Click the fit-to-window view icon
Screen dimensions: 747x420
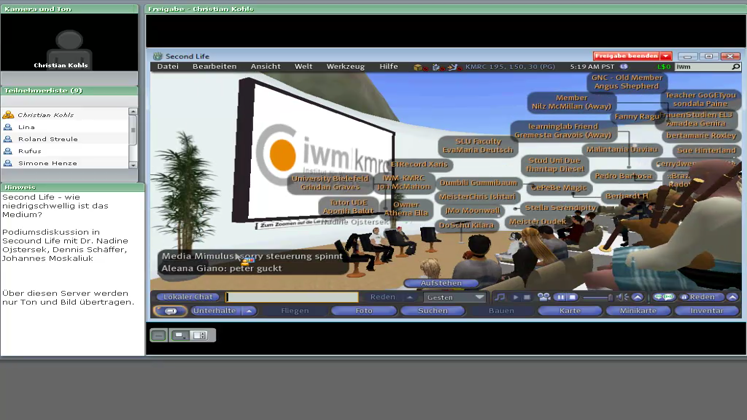pyautogui.click(x=180, y=335)
